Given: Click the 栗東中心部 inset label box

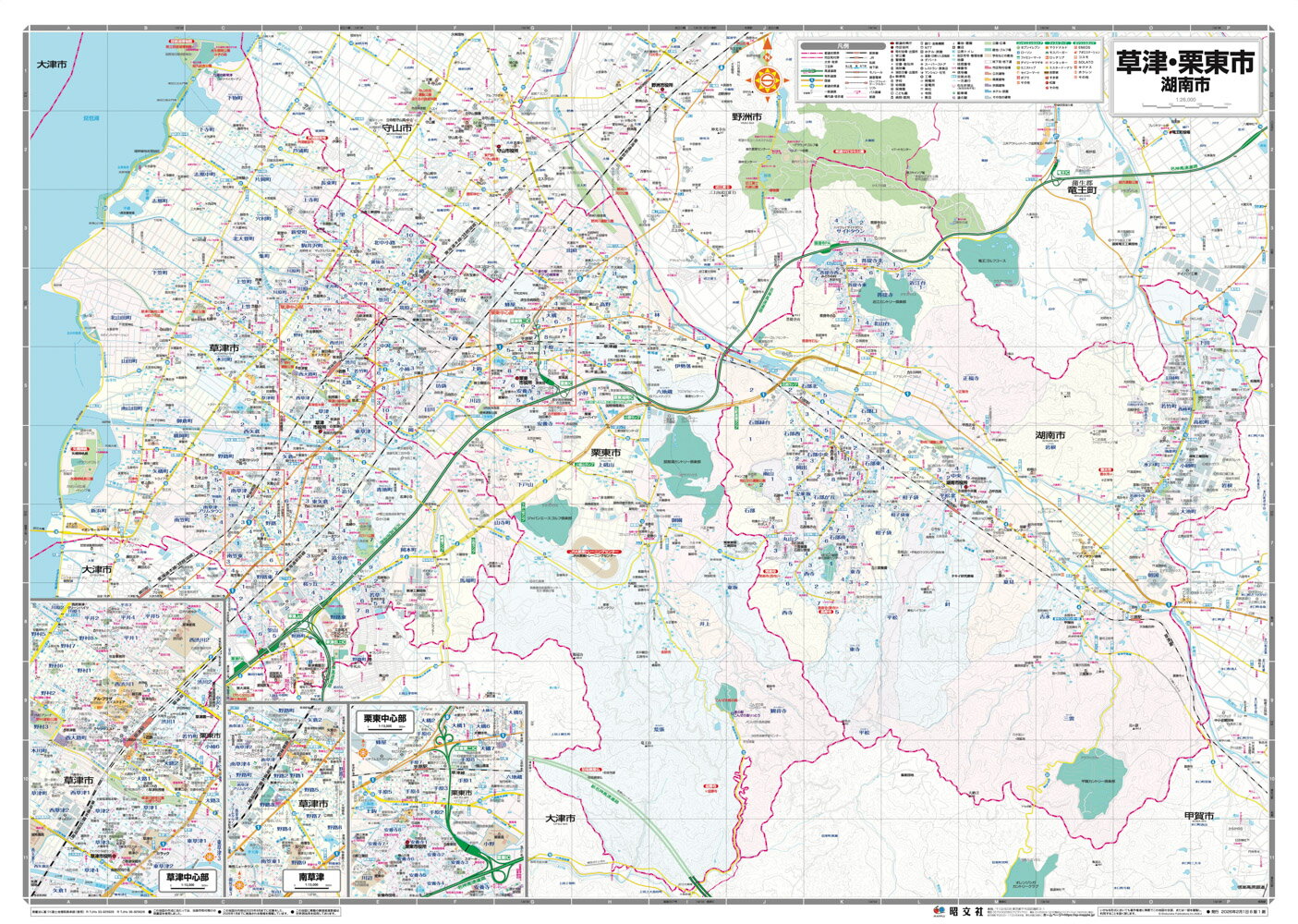Looking at the screenshot, I should click(384, 721).
